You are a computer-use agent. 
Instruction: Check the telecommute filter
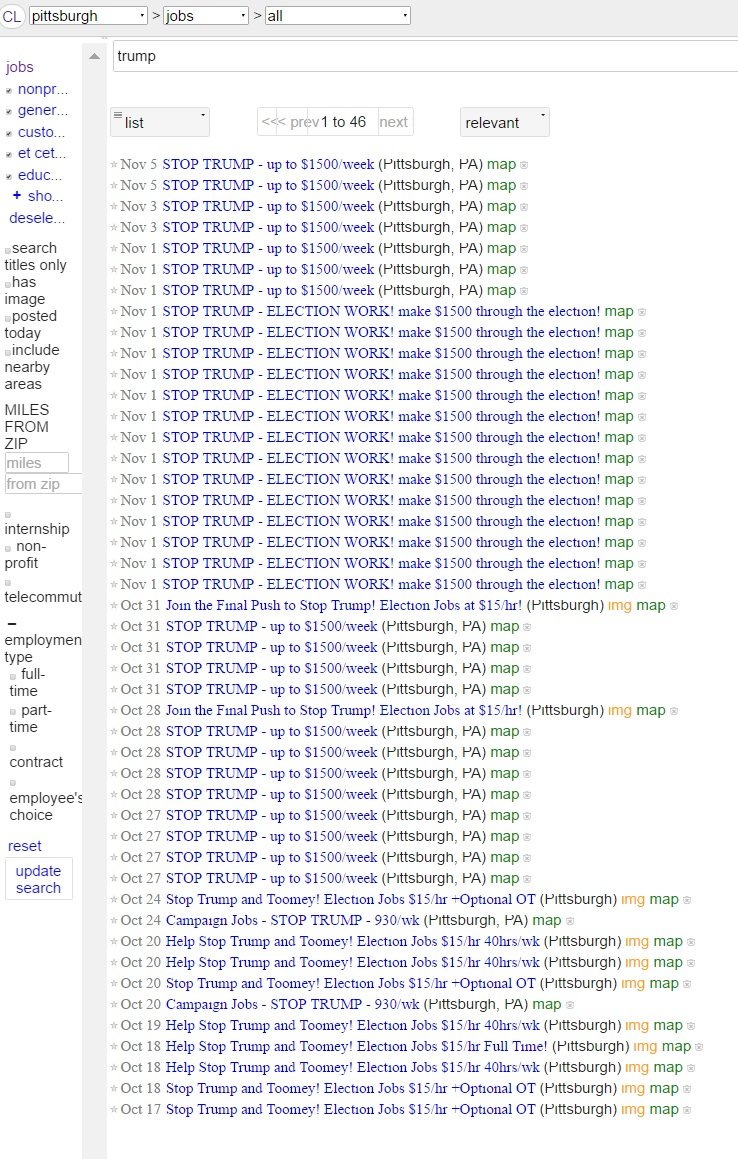8,582
